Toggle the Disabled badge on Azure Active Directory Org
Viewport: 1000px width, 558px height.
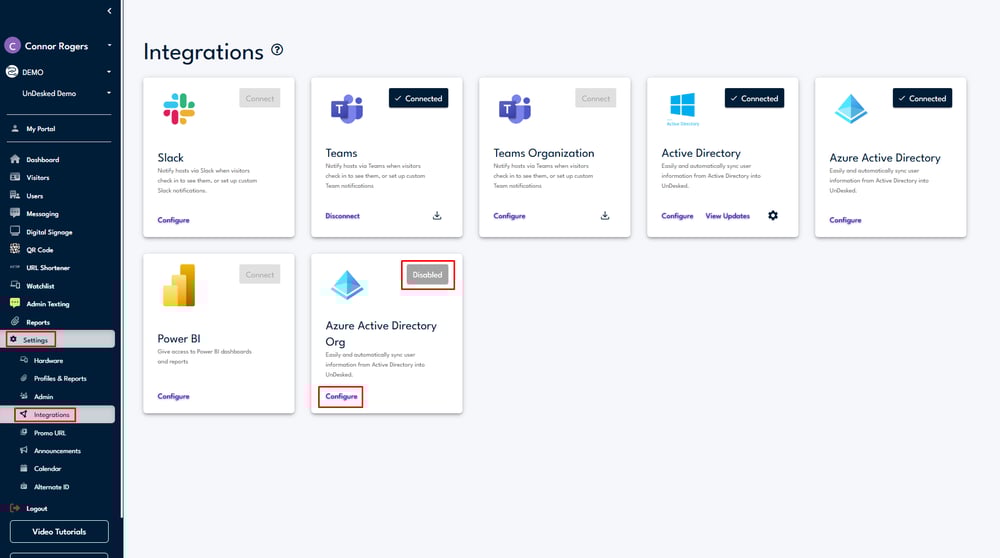click(427, 276)
